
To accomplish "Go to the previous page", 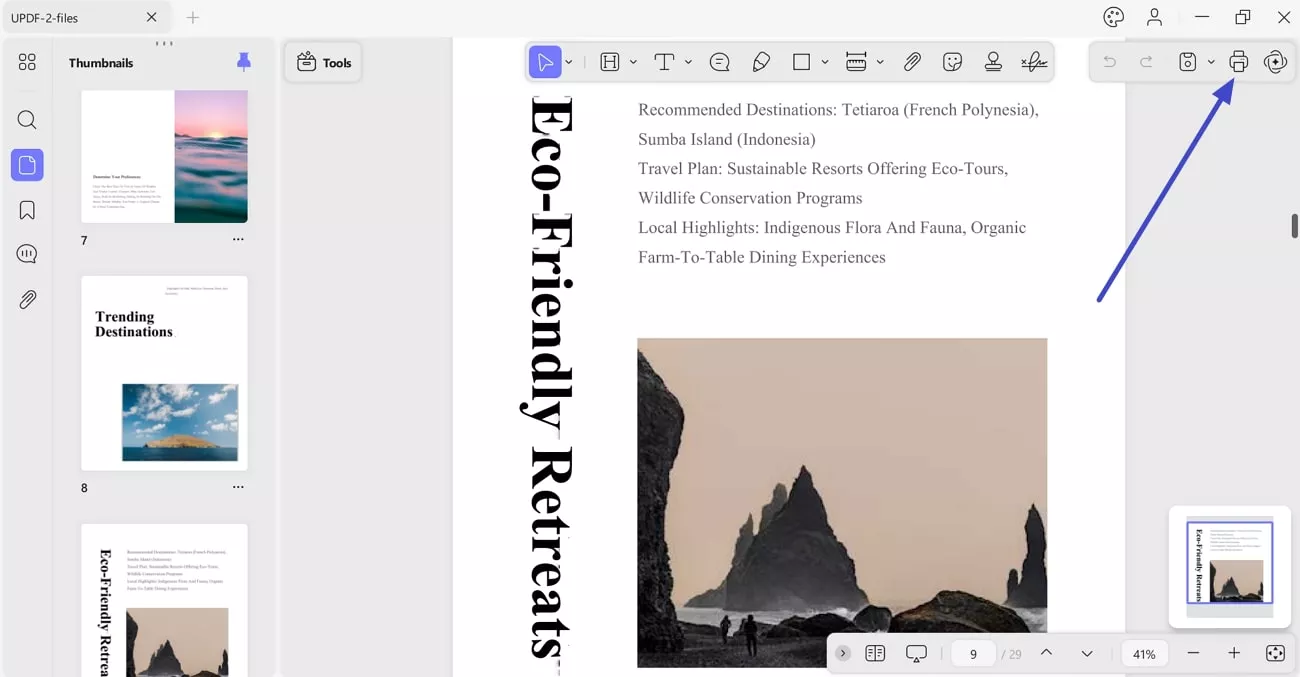I will click(x=1046, y=653).
